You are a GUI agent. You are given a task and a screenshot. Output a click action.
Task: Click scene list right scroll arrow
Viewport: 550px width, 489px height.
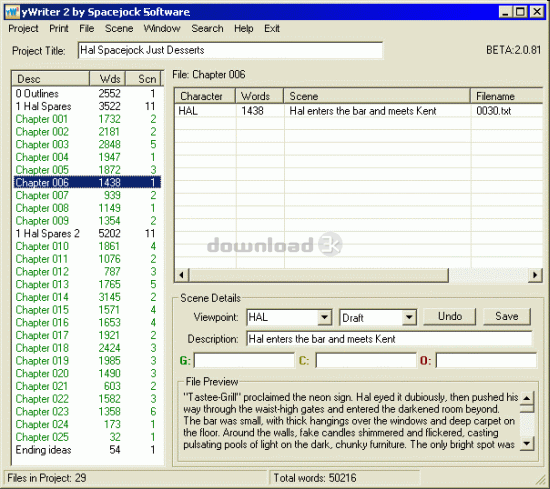[x=535, y=275]
